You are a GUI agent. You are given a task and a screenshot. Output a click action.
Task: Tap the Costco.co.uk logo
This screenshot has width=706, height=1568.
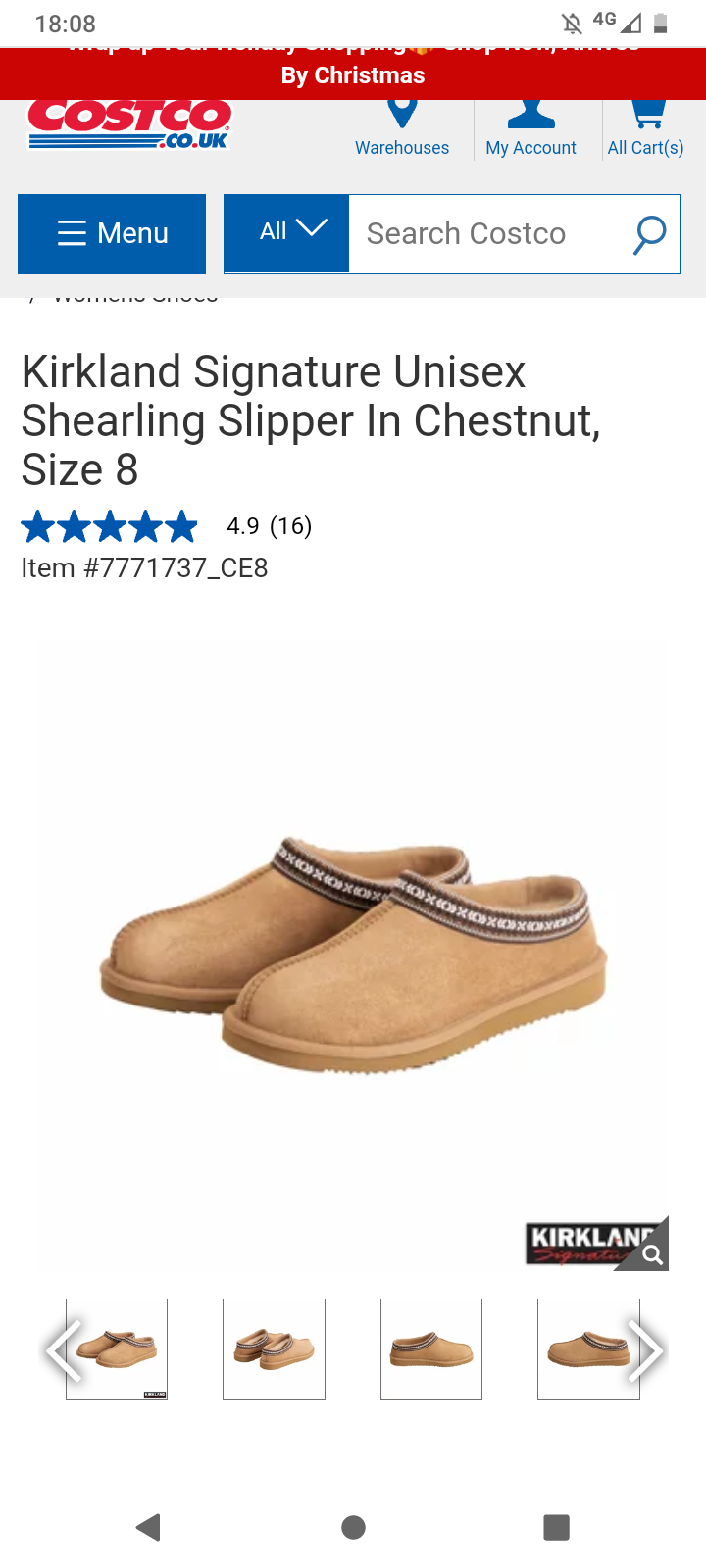pyautogui.click(x=129, y=124)
